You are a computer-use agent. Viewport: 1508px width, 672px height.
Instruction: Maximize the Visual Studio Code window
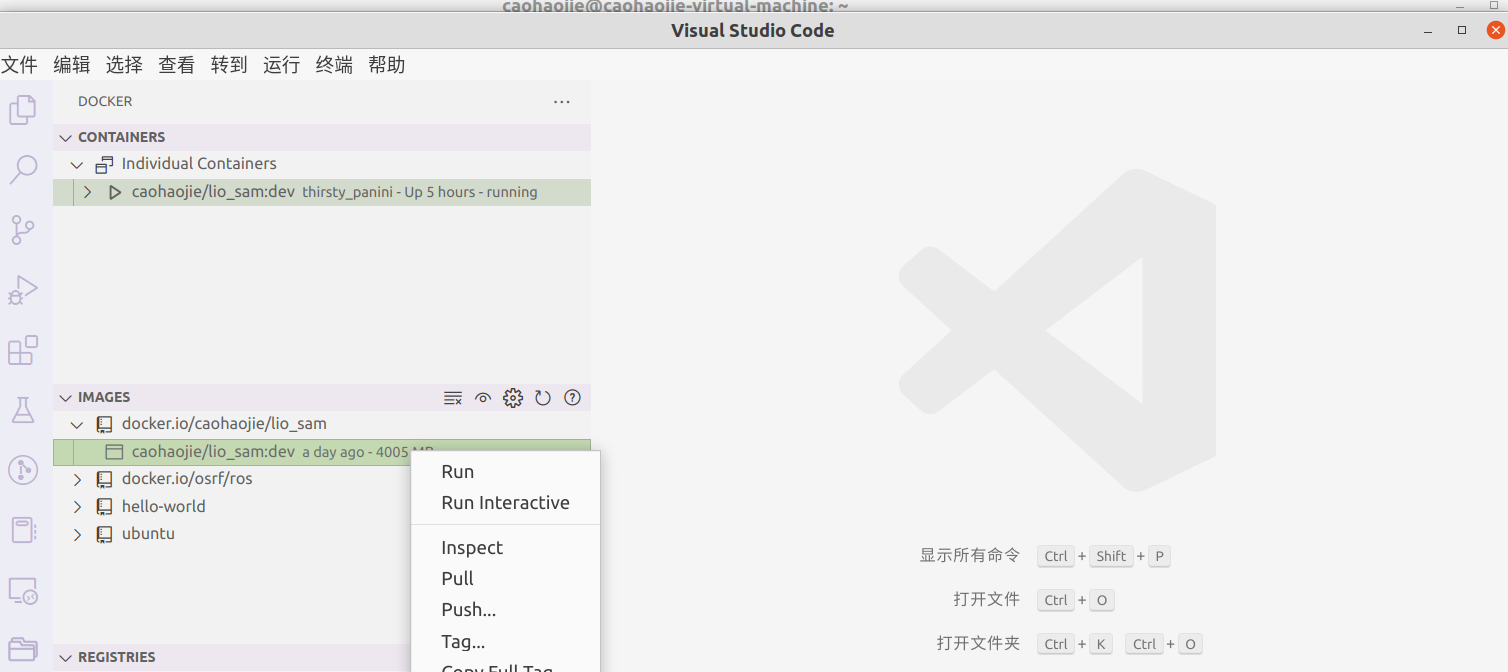(x=1462, y=31)
